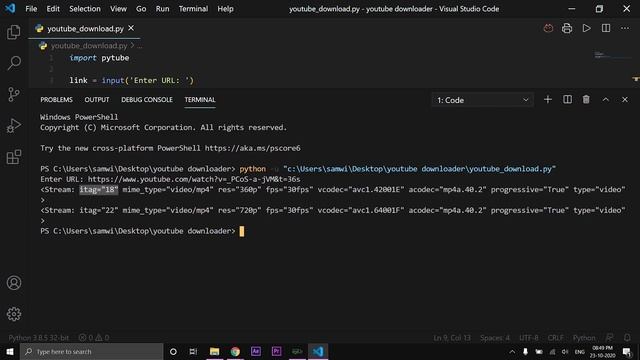This screenshot has width=640, height=360.
Task: Open the Run menu
Action: point(162,9)
